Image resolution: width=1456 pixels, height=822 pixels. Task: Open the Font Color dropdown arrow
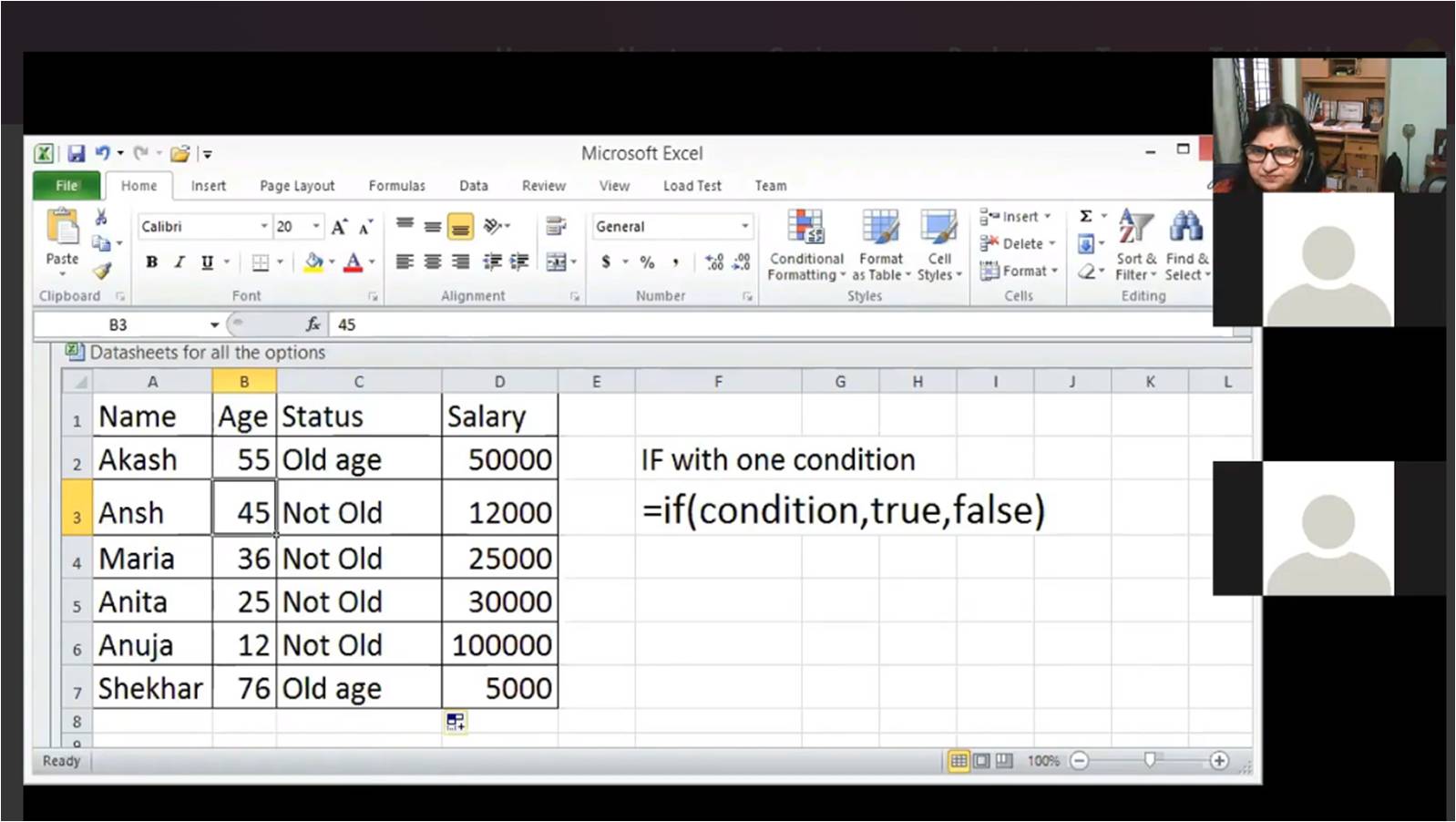(372, 262)
